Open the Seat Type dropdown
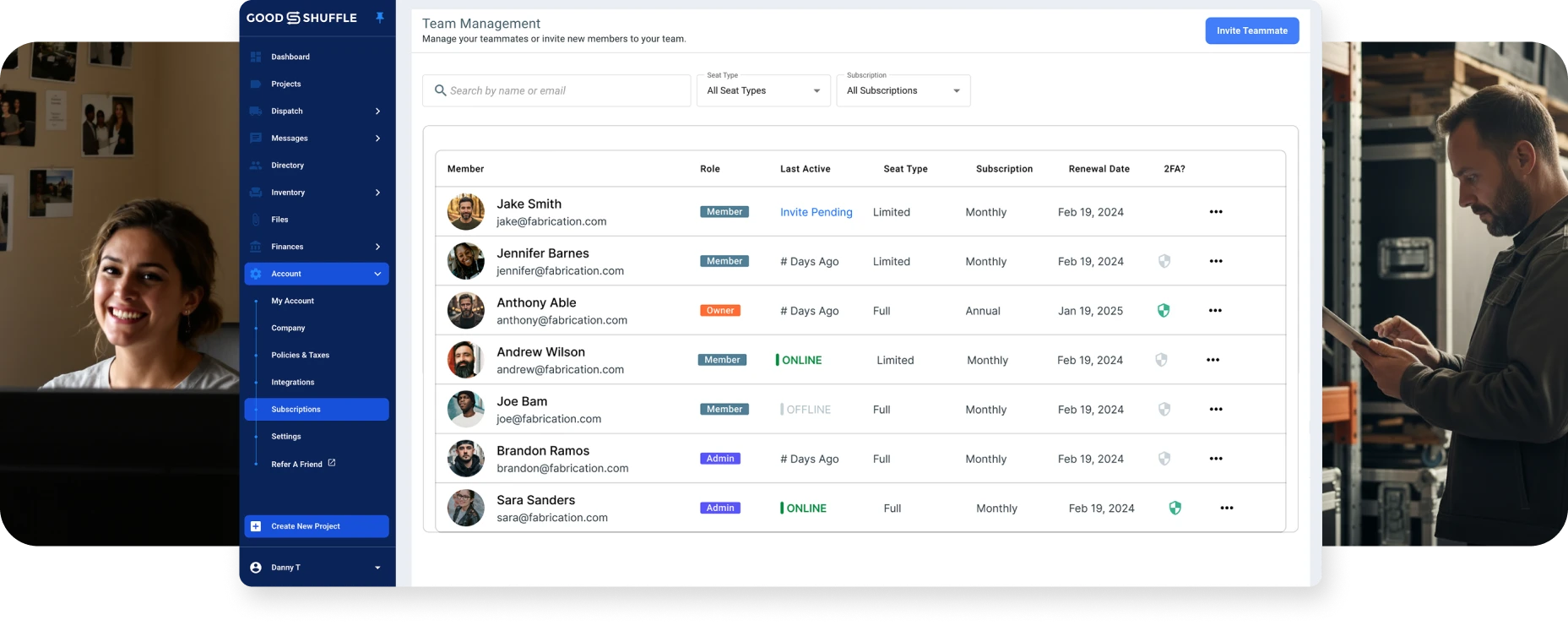The height and width of the screenshot is (631, 1568). (763, 90)
